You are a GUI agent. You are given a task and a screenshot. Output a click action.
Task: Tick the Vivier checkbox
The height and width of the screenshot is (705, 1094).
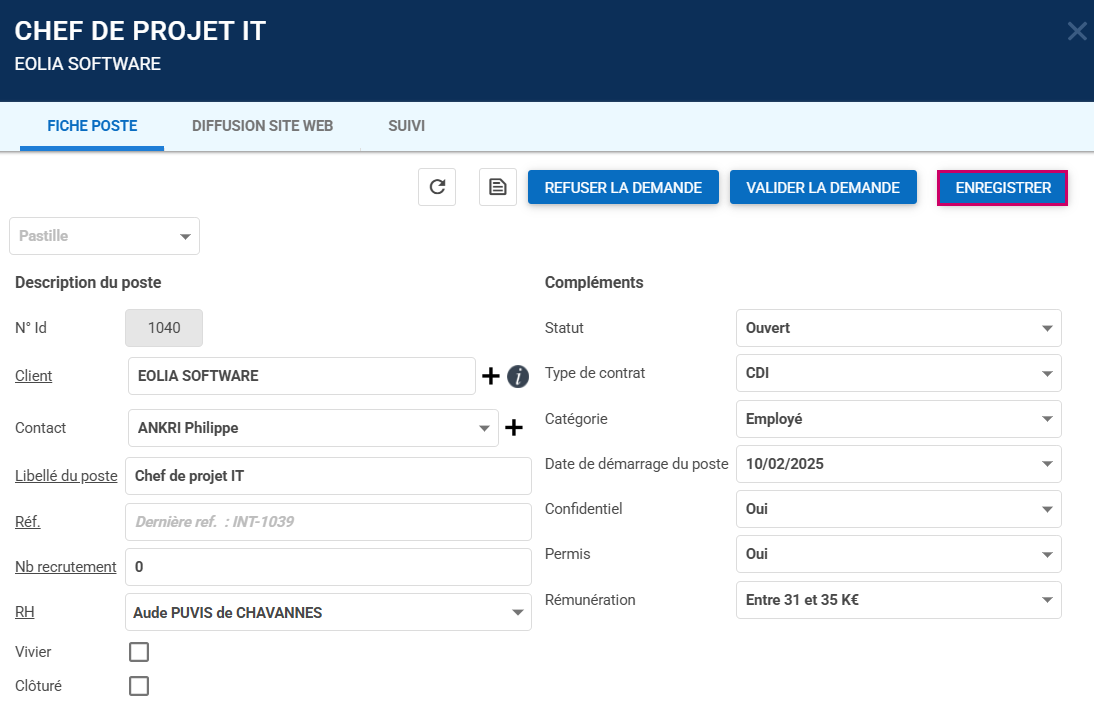(x=139, y=652)
